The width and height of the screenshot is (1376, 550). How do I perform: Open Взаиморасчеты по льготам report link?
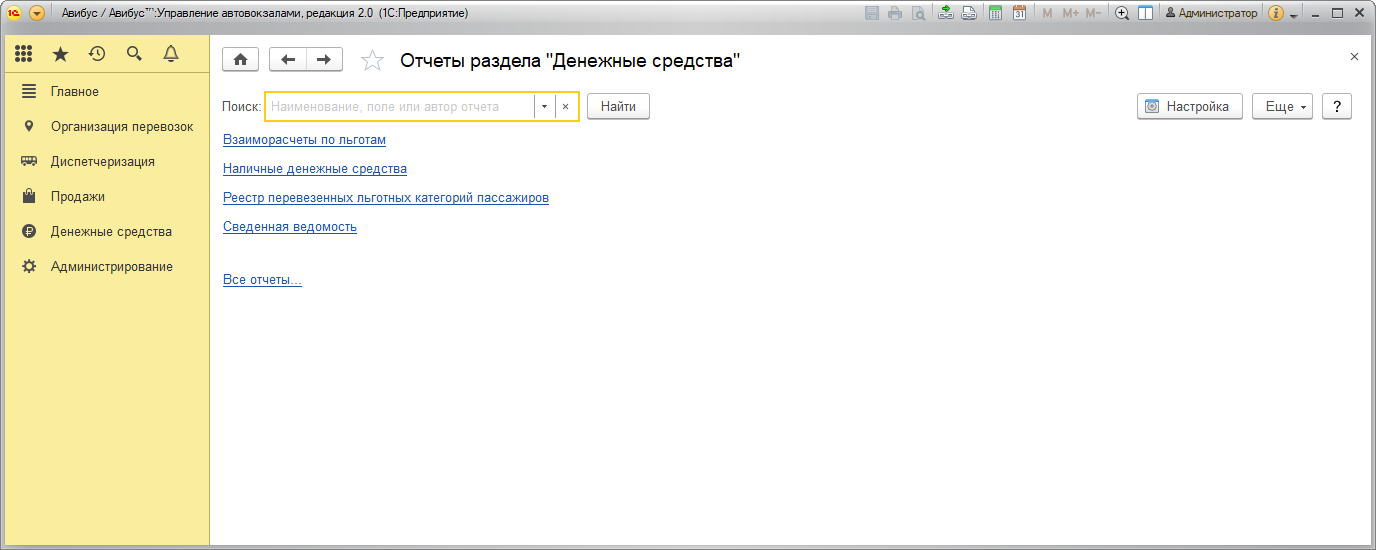304,140
